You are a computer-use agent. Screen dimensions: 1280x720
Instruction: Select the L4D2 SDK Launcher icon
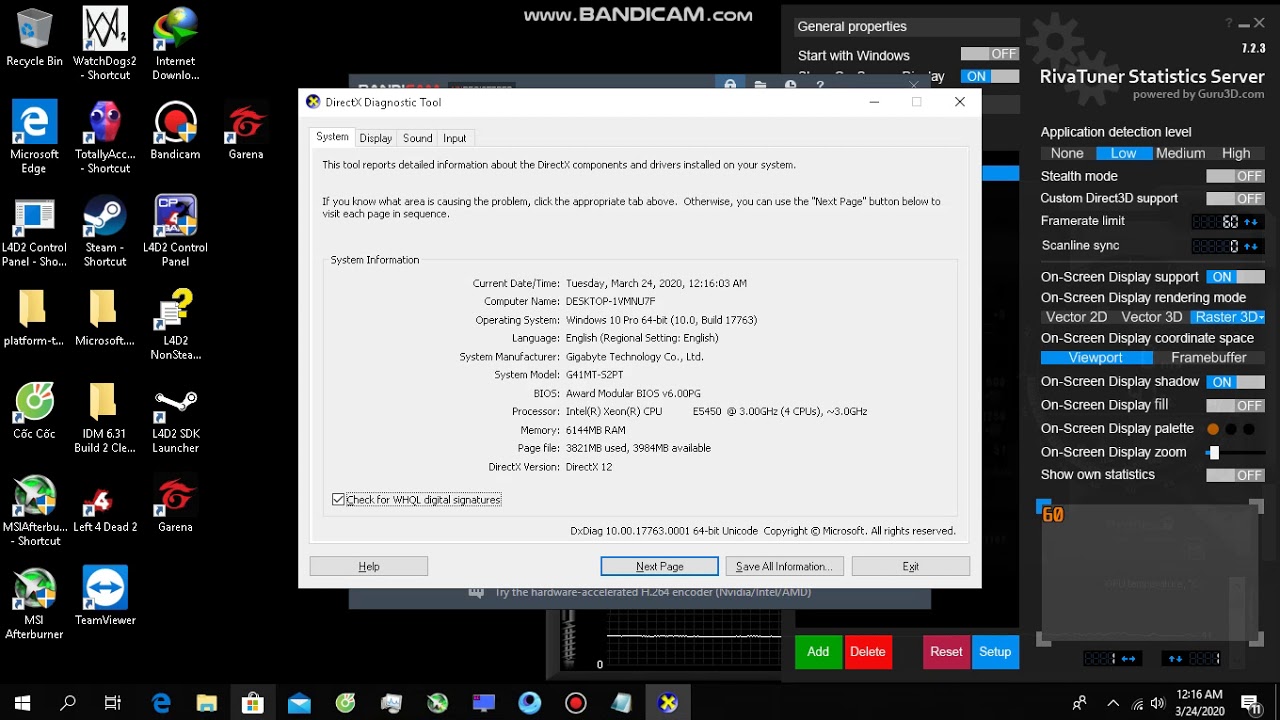pos(175,417)
